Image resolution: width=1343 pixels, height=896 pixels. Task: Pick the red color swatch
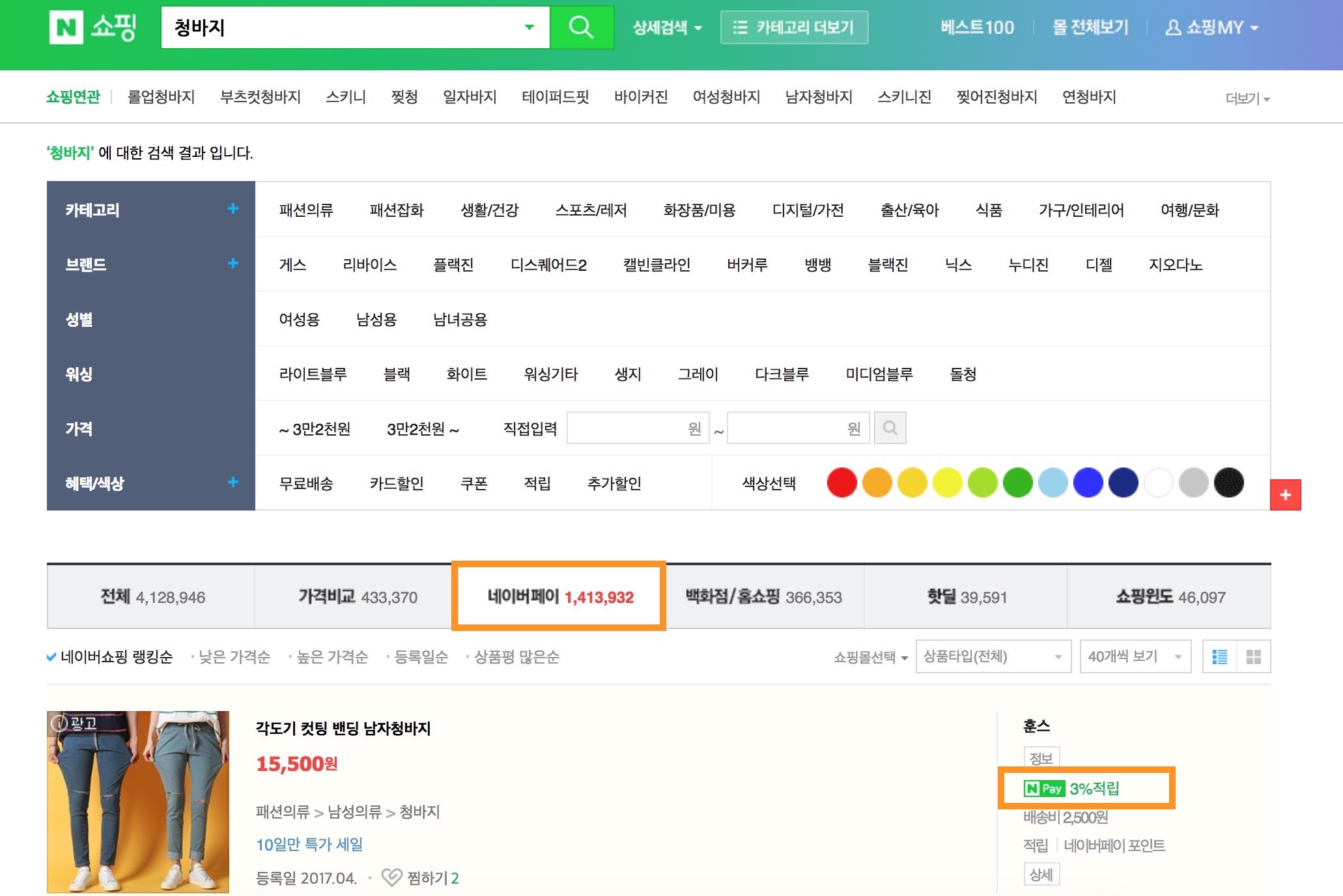tap(842, 483)
